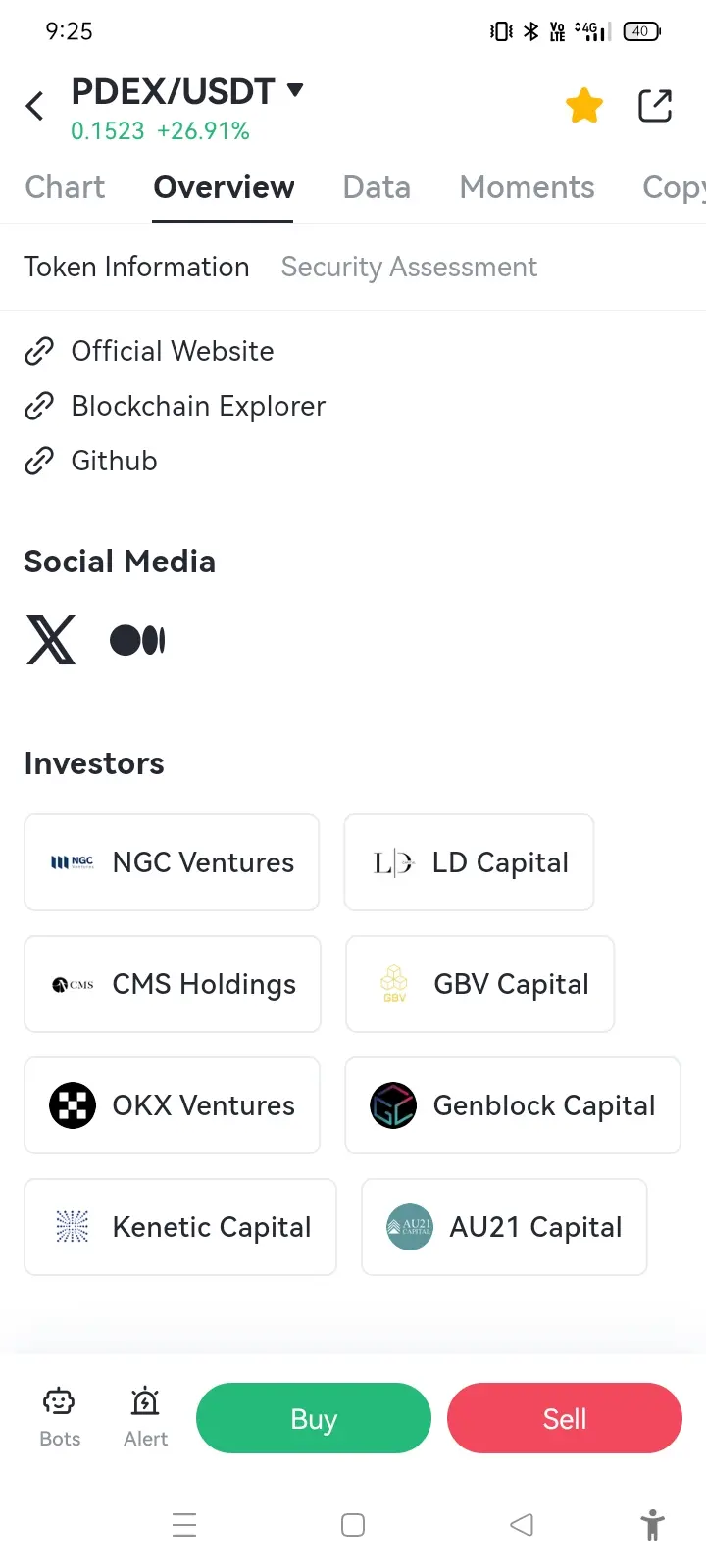Open the Bots icon

(60, 1418)
